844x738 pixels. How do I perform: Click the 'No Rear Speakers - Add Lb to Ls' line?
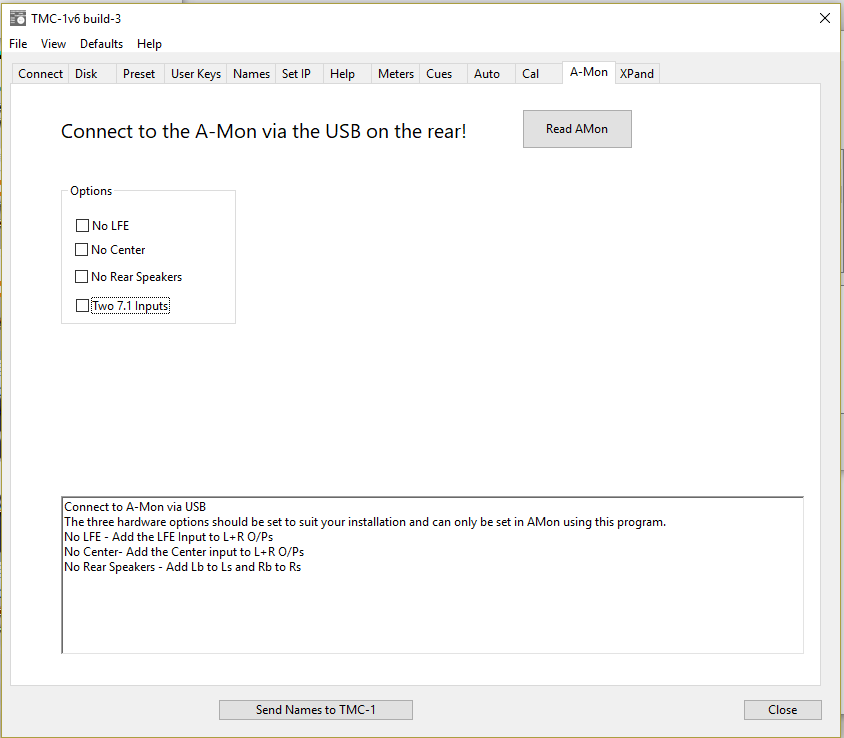[x=182, y=567]
